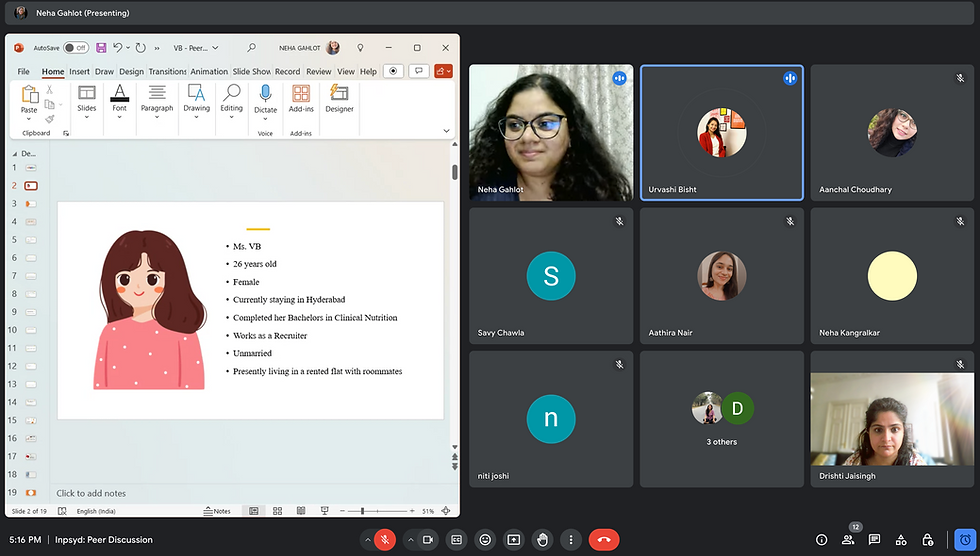980x556 pixels.
Task: Toggle the Meet camera button
Action: 428,540
